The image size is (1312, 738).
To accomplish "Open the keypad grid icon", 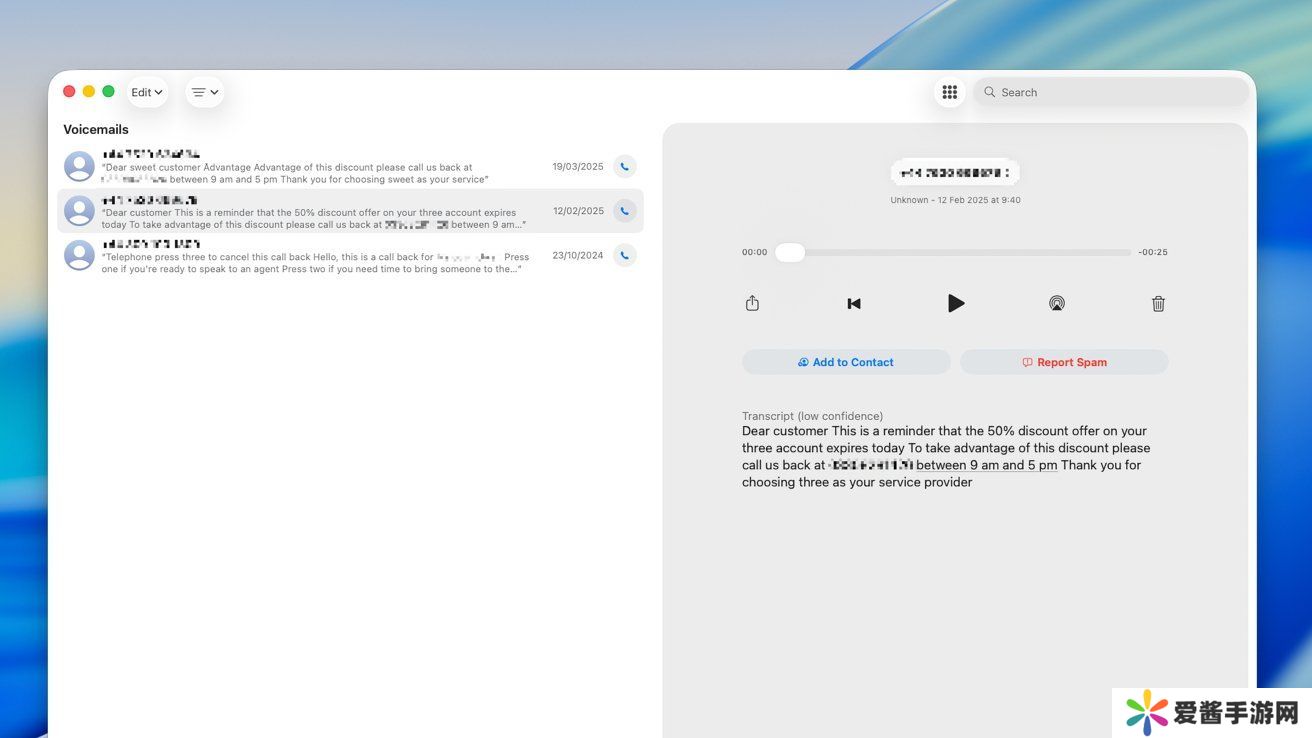I will [949, 92].
